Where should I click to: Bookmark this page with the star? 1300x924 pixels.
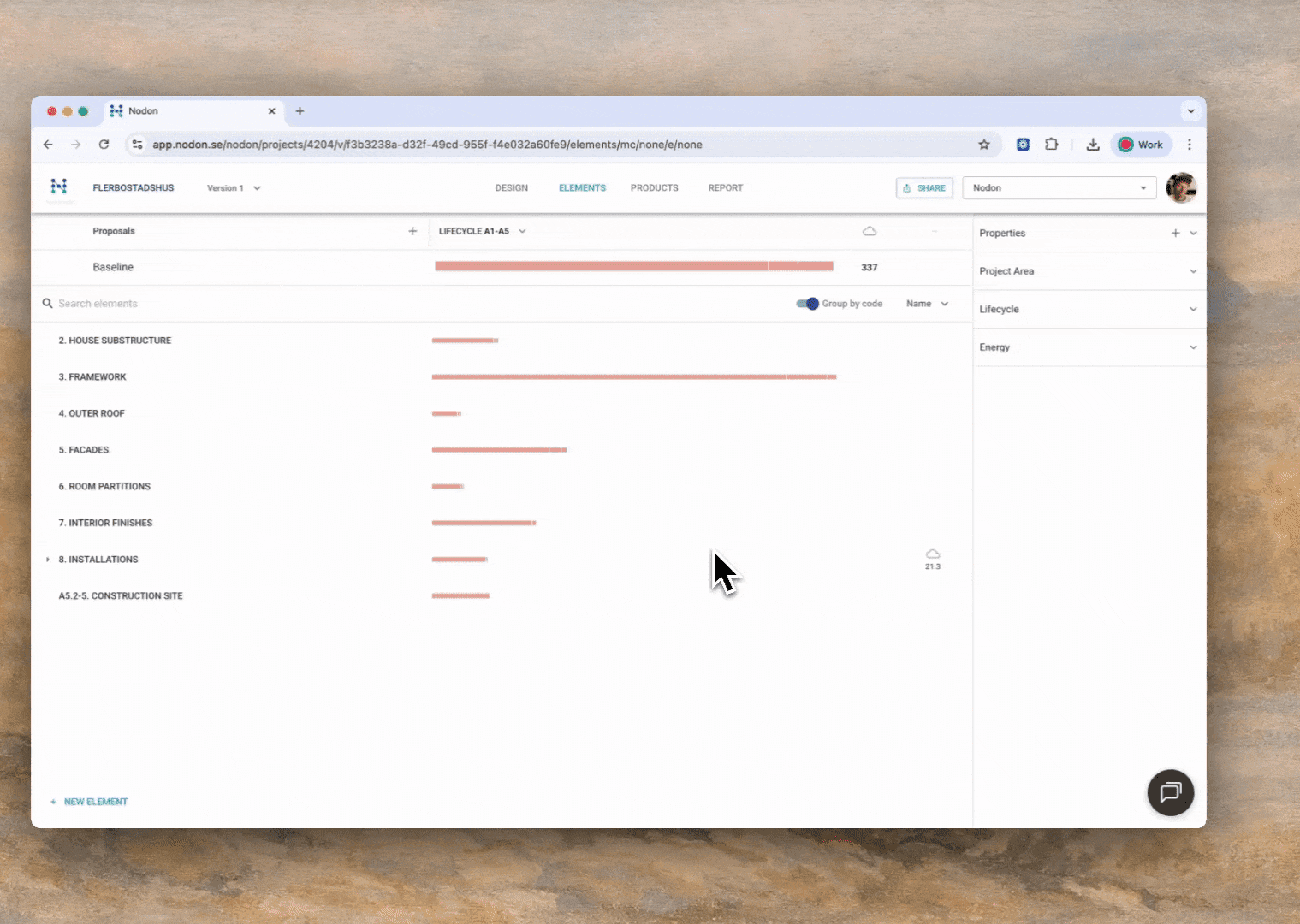[x=984, y=145]
